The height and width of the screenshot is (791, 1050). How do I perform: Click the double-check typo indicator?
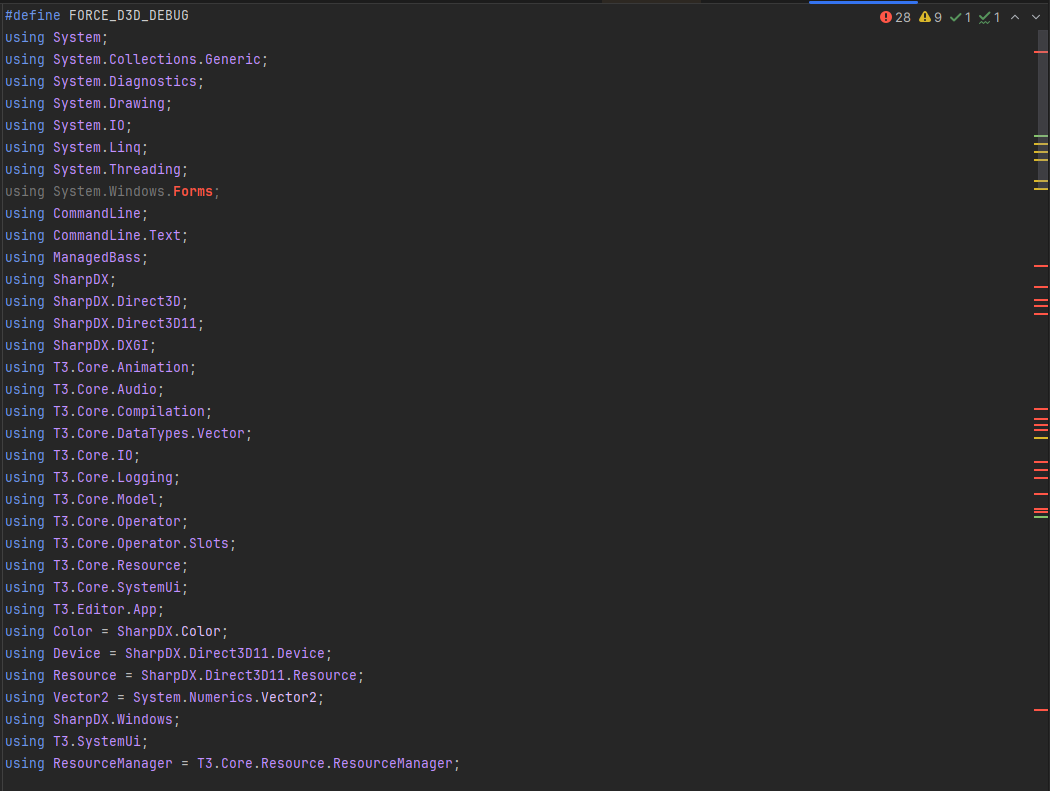click(x=989, y=17)
